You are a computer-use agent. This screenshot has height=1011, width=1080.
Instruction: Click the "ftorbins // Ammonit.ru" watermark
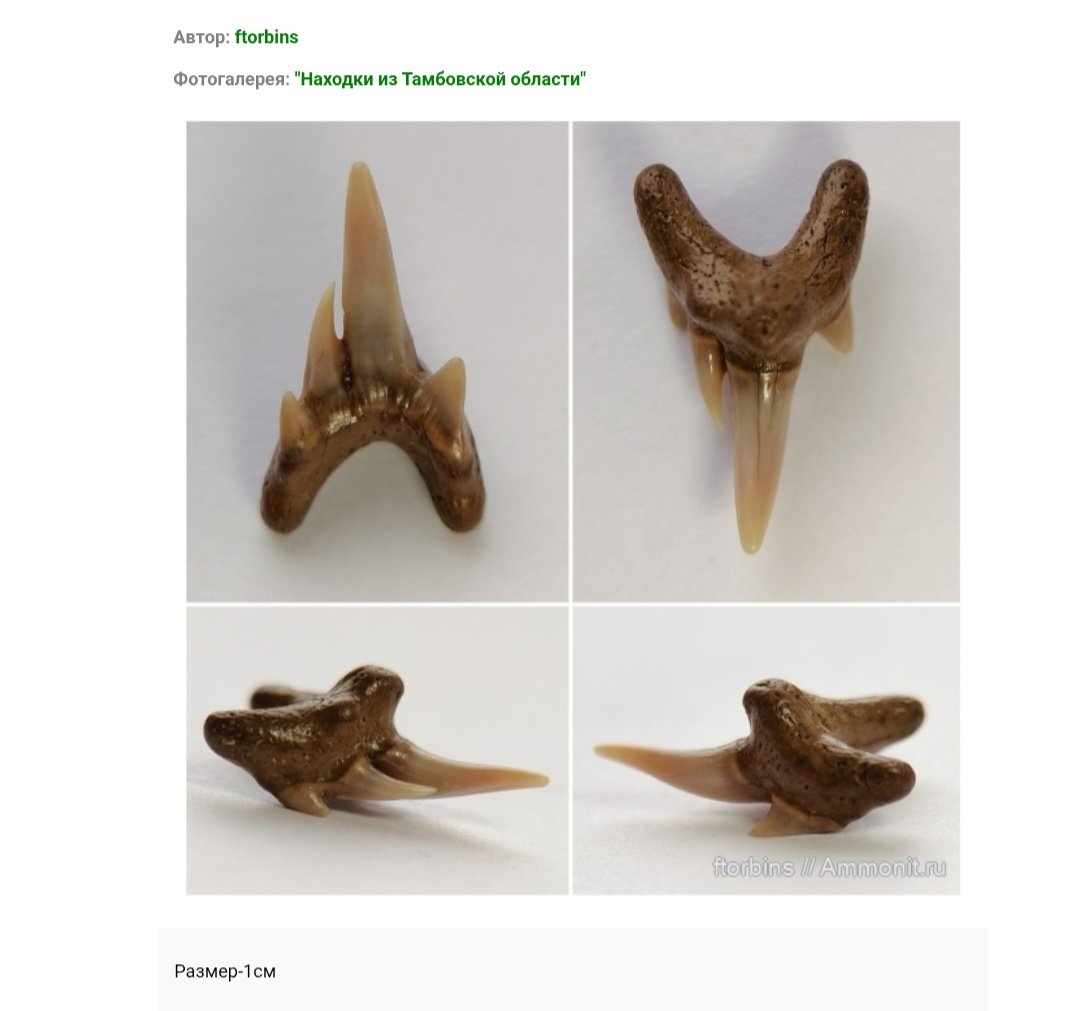[x=829, y=867]
